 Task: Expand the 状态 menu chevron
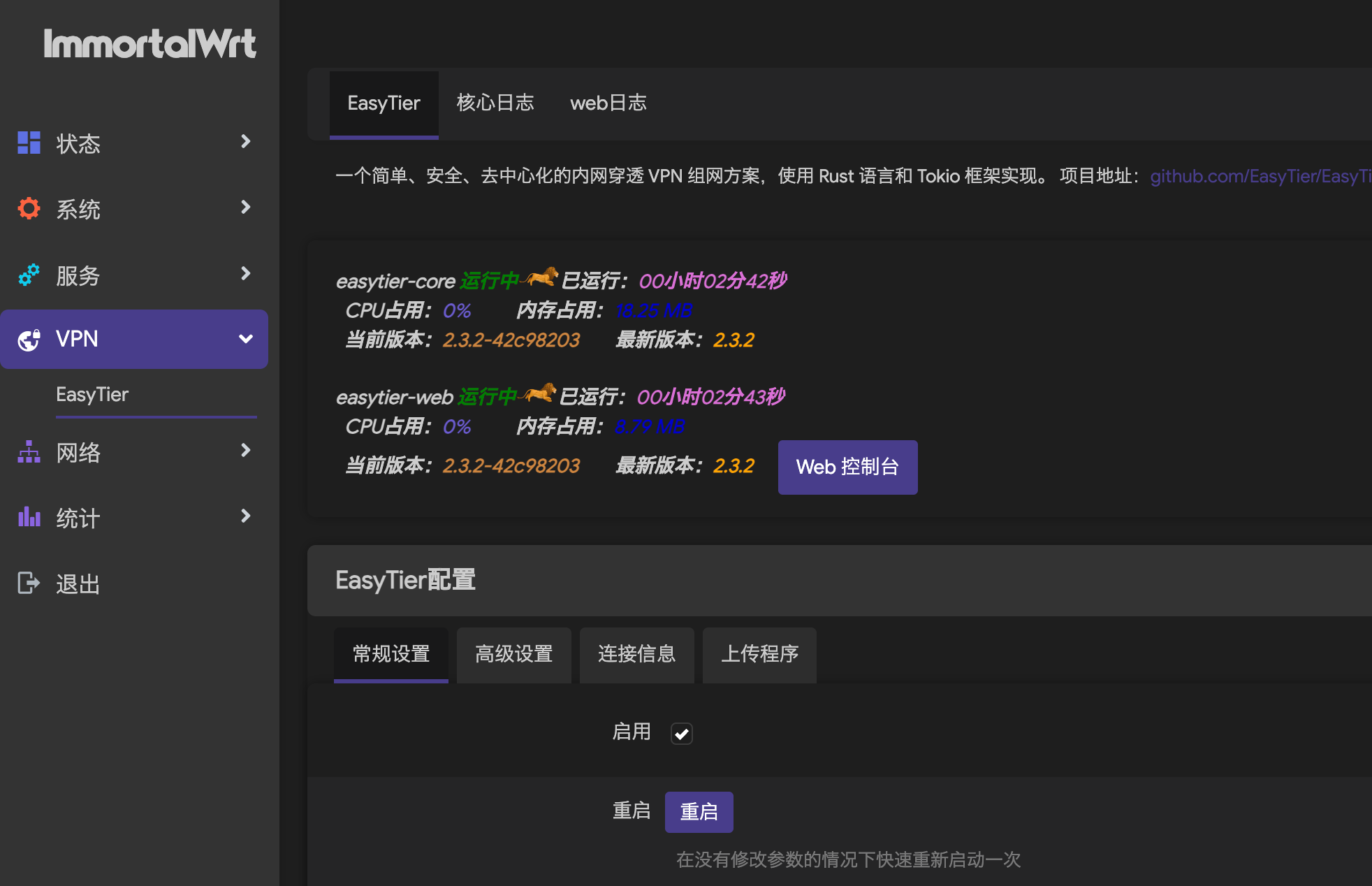pos(245,141)
